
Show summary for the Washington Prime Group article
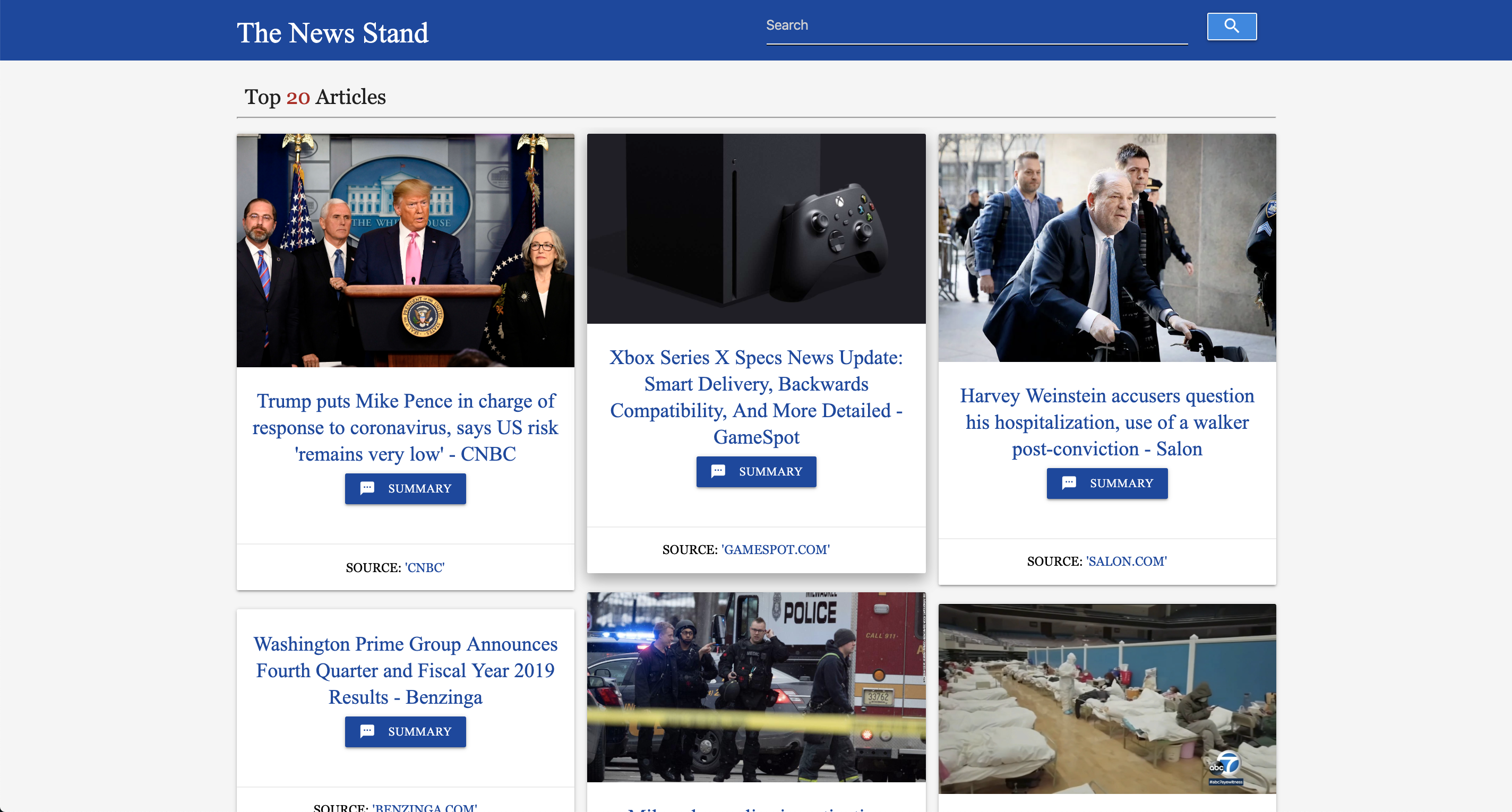point(405,732)
